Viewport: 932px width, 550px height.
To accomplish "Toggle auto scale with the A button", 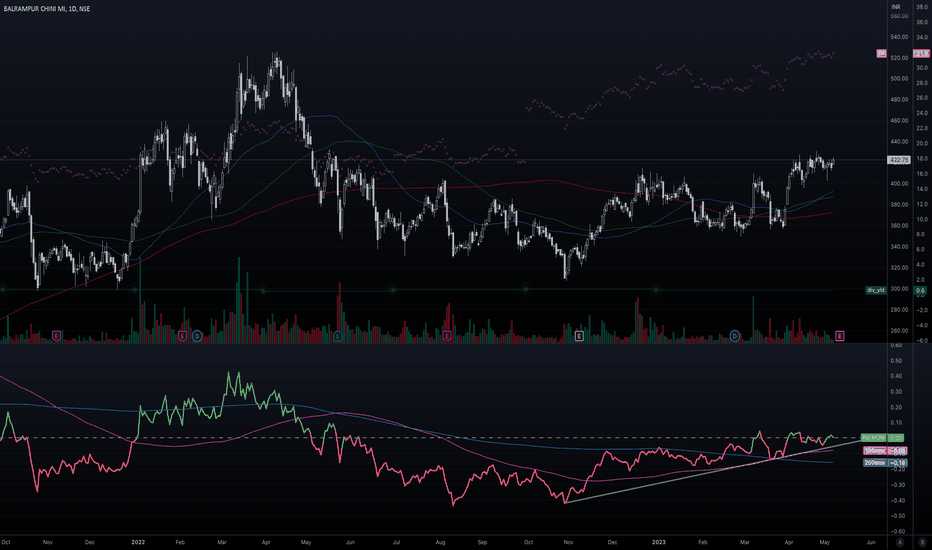I will [900, 542].
